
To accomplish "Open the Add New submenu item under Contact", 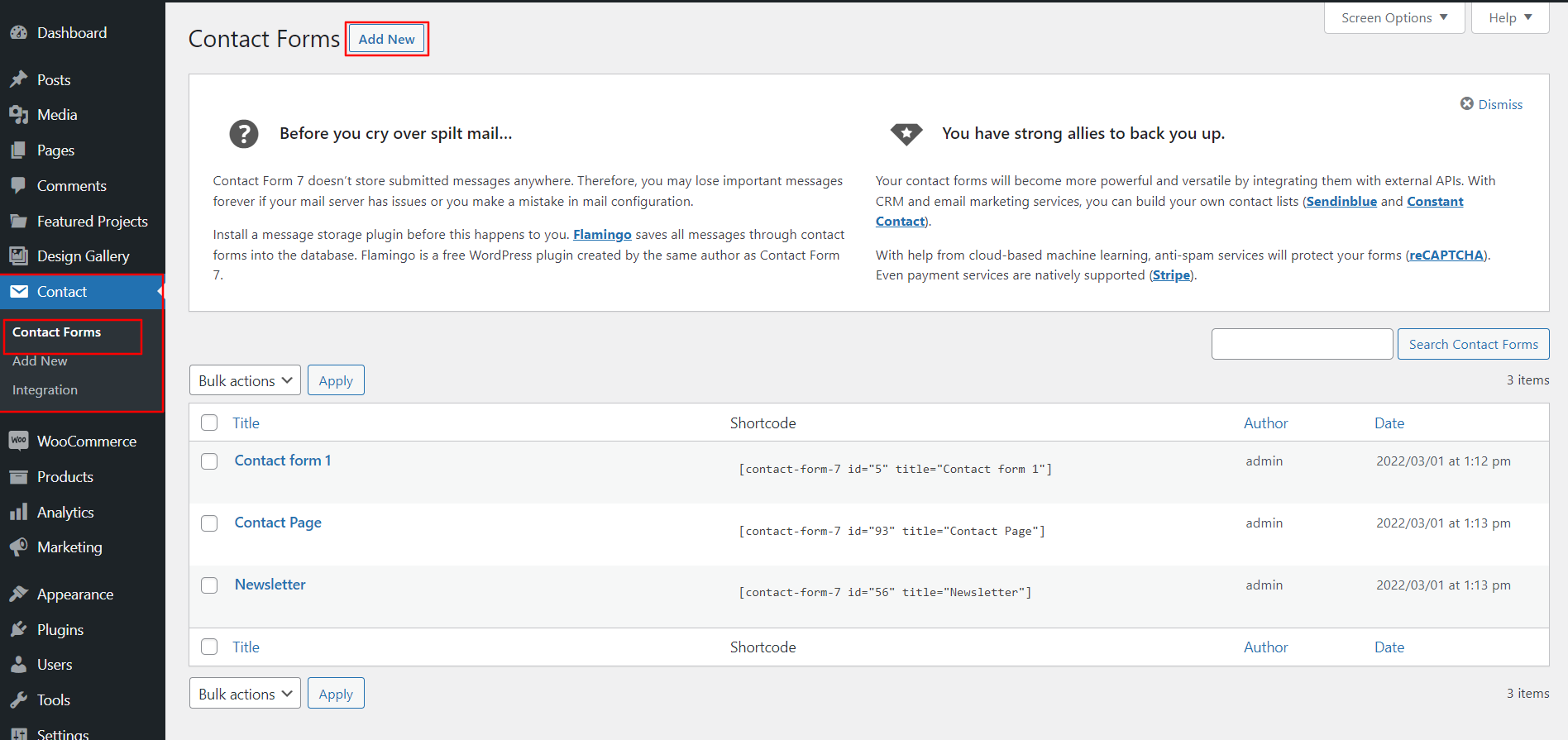I will [x=40, y=361].
